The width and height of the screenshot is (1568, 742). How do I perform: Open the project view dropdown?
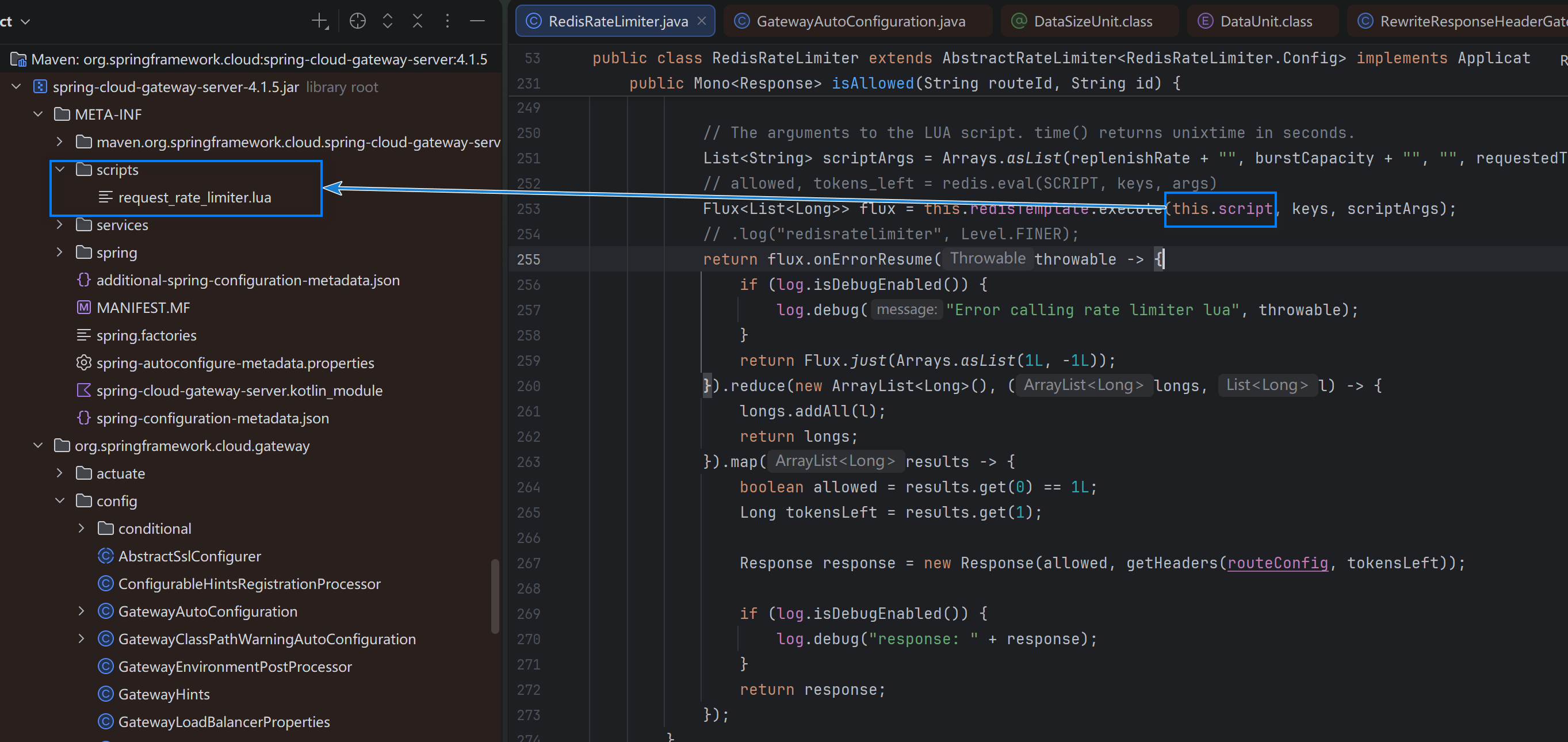coord(24,21)
